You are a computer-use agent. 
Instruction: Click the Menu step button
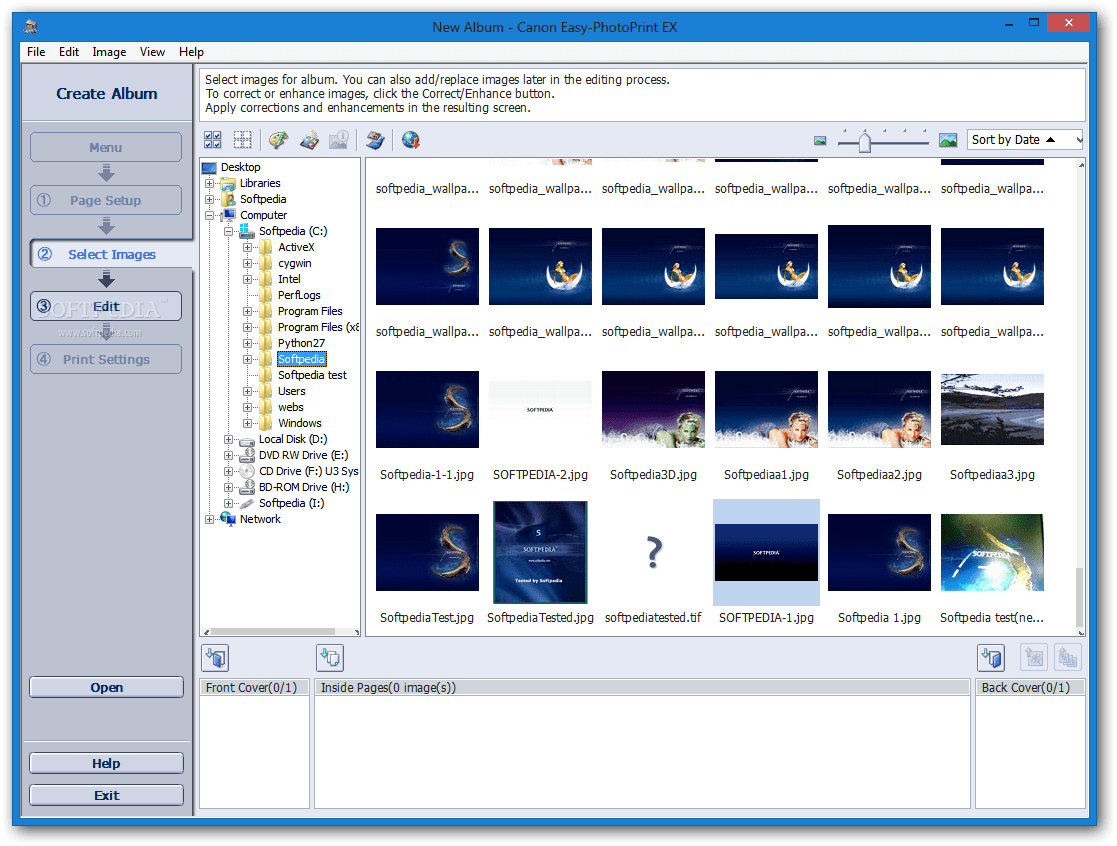point(105,147)
